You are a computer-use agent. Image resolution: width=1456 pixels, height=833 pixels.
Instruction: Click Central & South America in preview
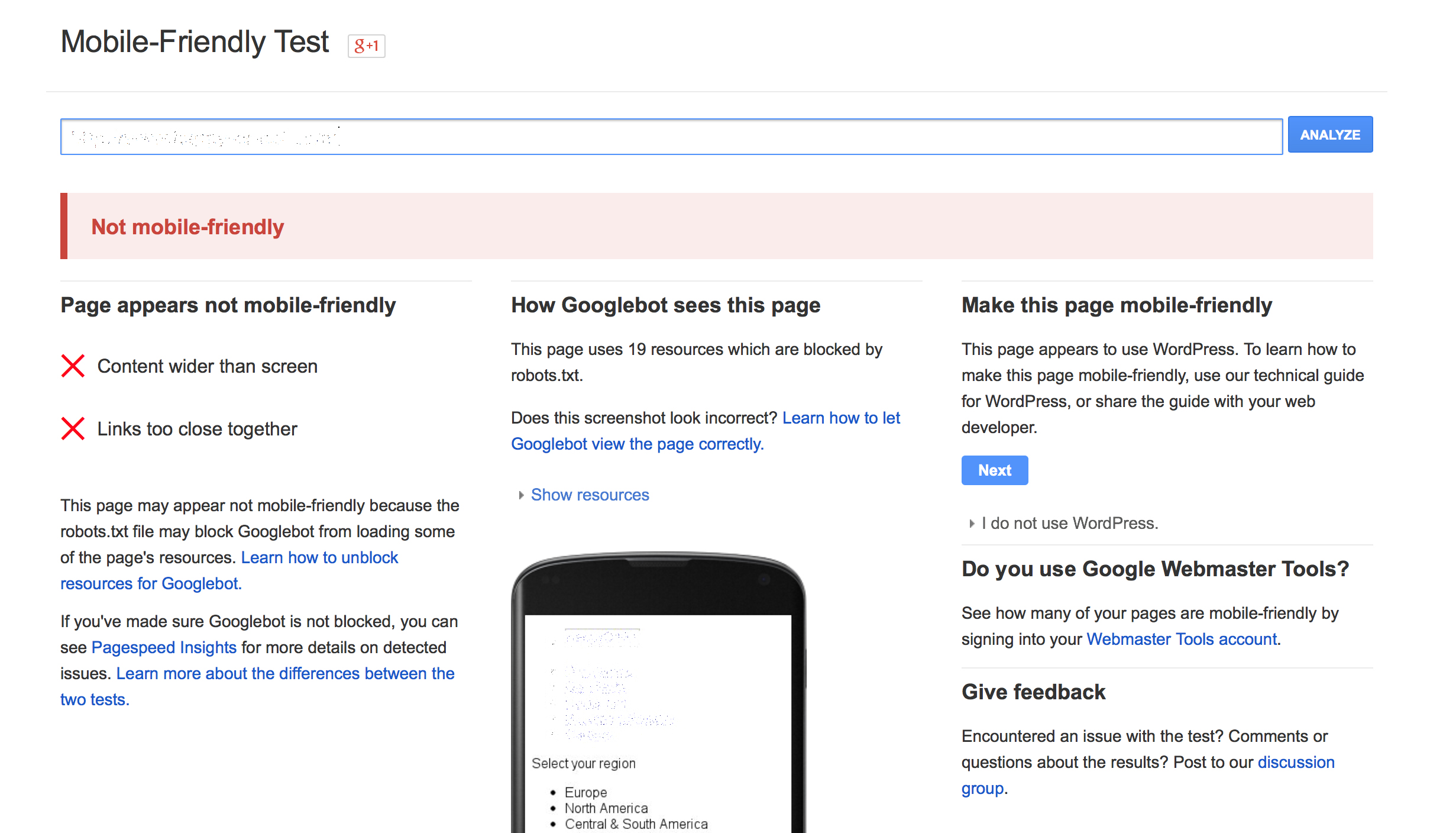636,824
